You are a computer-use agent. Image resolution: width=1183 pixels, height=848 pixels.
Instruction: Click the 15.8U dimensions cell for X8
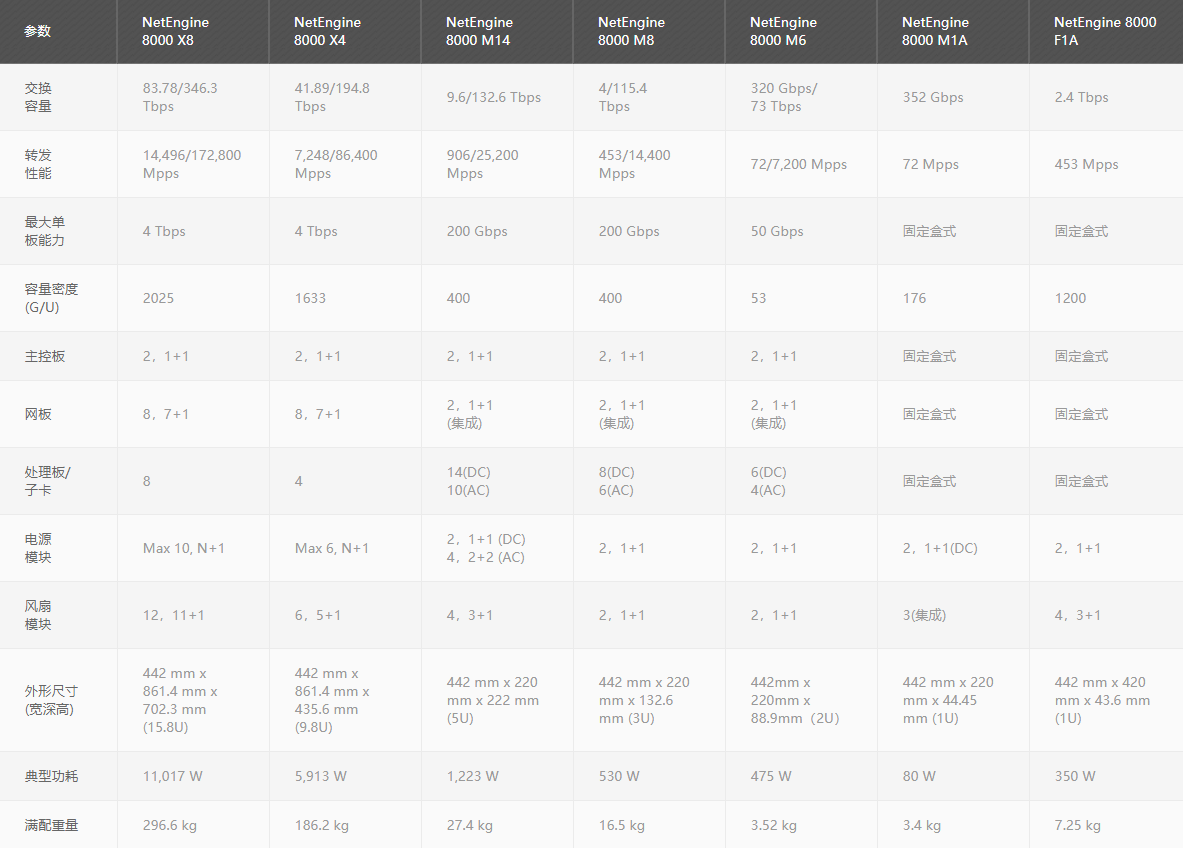[180, 700]
